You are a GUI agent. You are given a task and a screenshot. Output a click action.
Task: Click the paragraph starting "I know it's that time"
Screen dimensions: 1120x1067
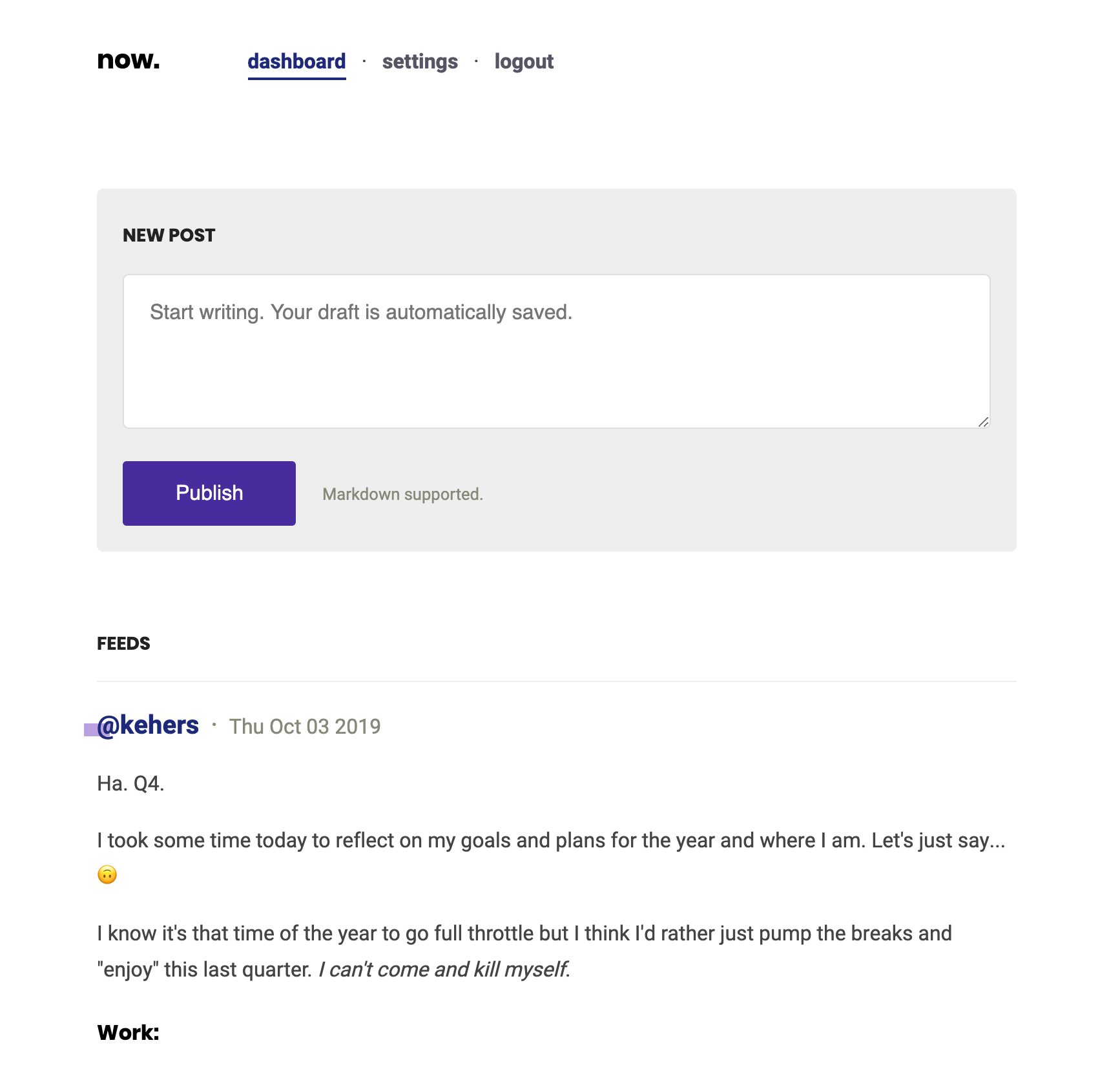[x=524, y=952]
